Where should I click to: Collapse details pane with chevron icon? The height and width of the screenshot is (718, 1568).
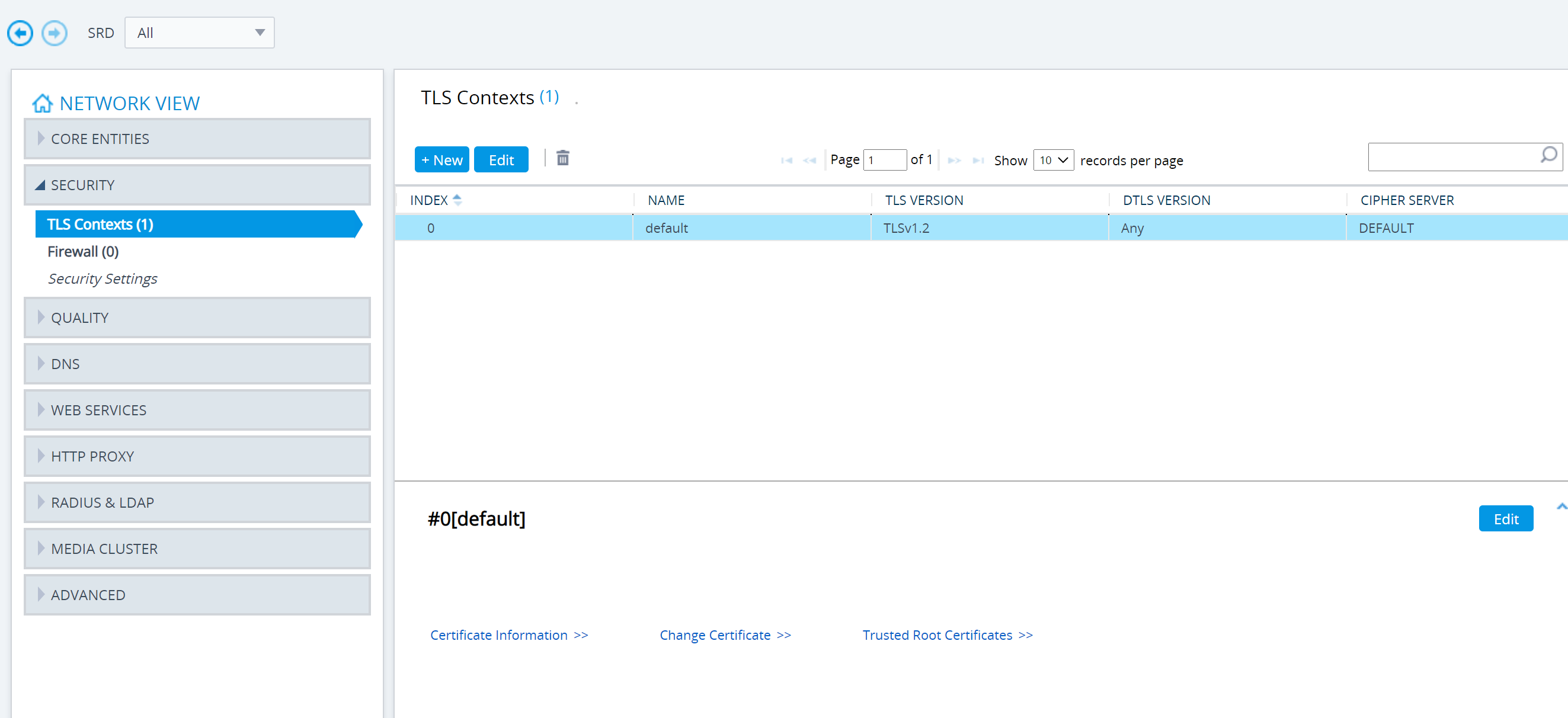tap(1561, 507)
